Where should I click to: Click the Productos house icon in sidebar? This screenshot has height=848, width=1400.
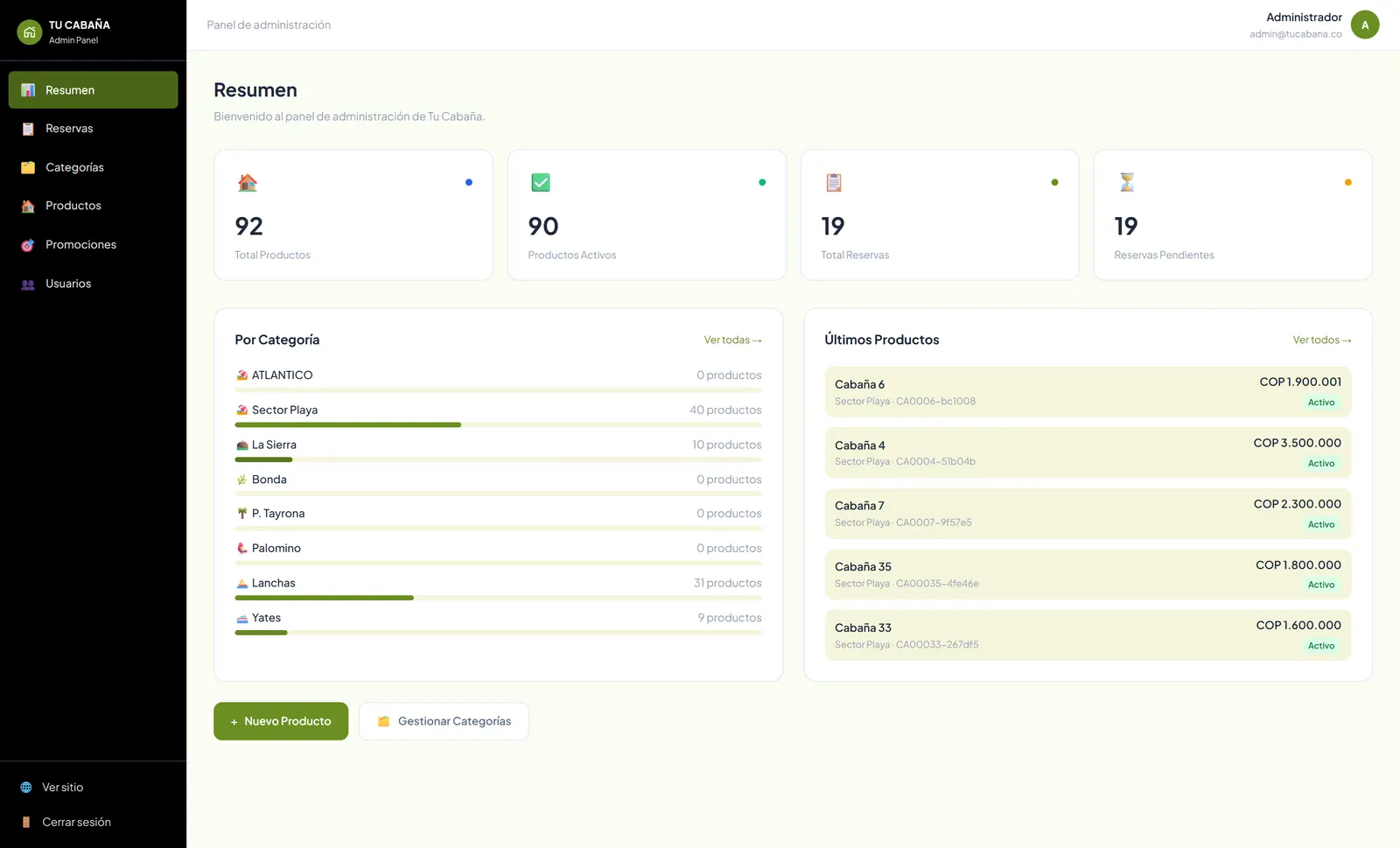click(x=28, y=206)
